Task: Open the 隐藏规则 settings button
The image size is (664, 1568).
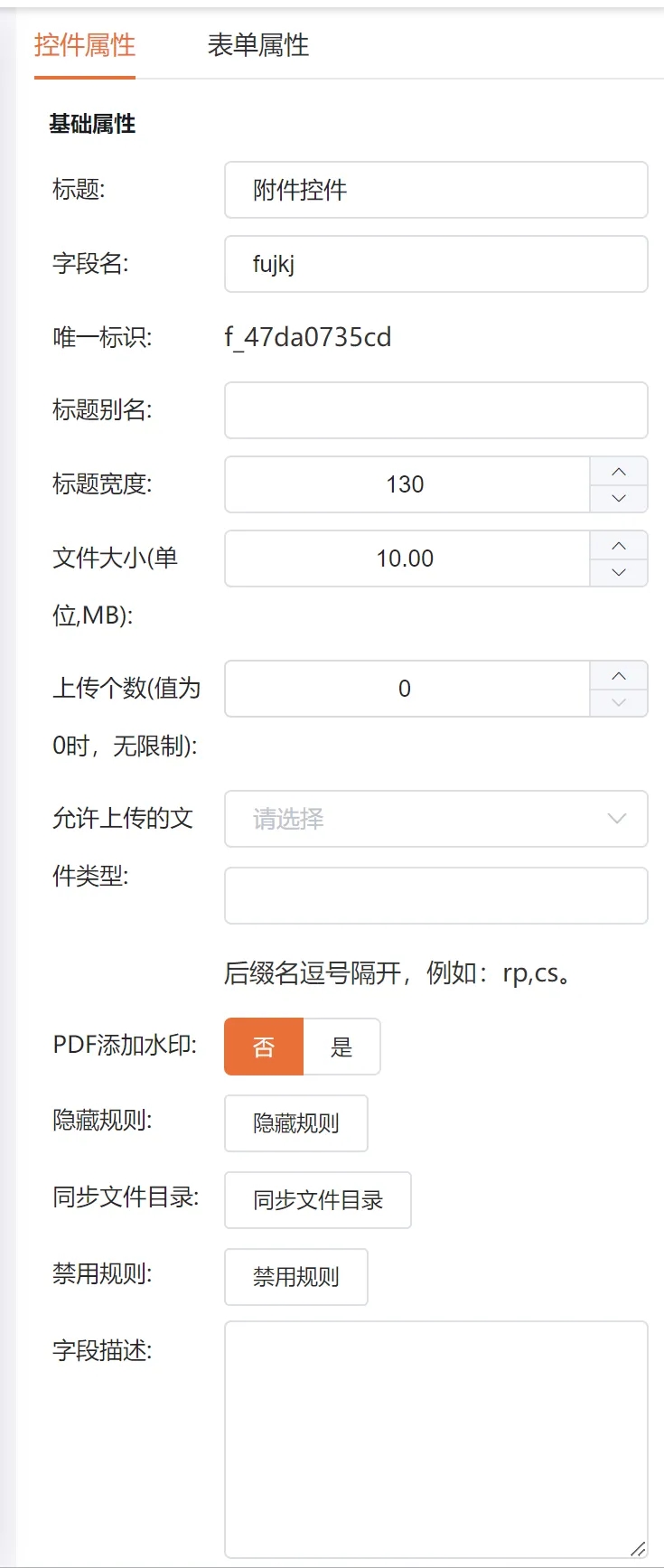Action: (296, 1123)
